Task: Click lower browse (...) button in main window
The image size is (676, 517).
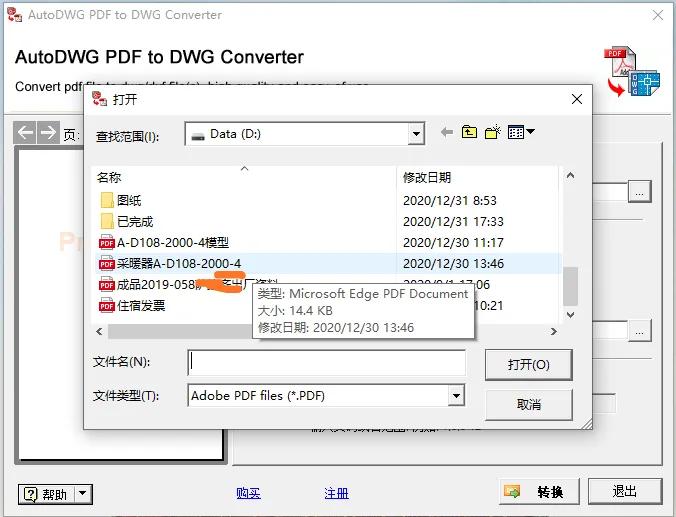Action: click(x=639, y=331)
